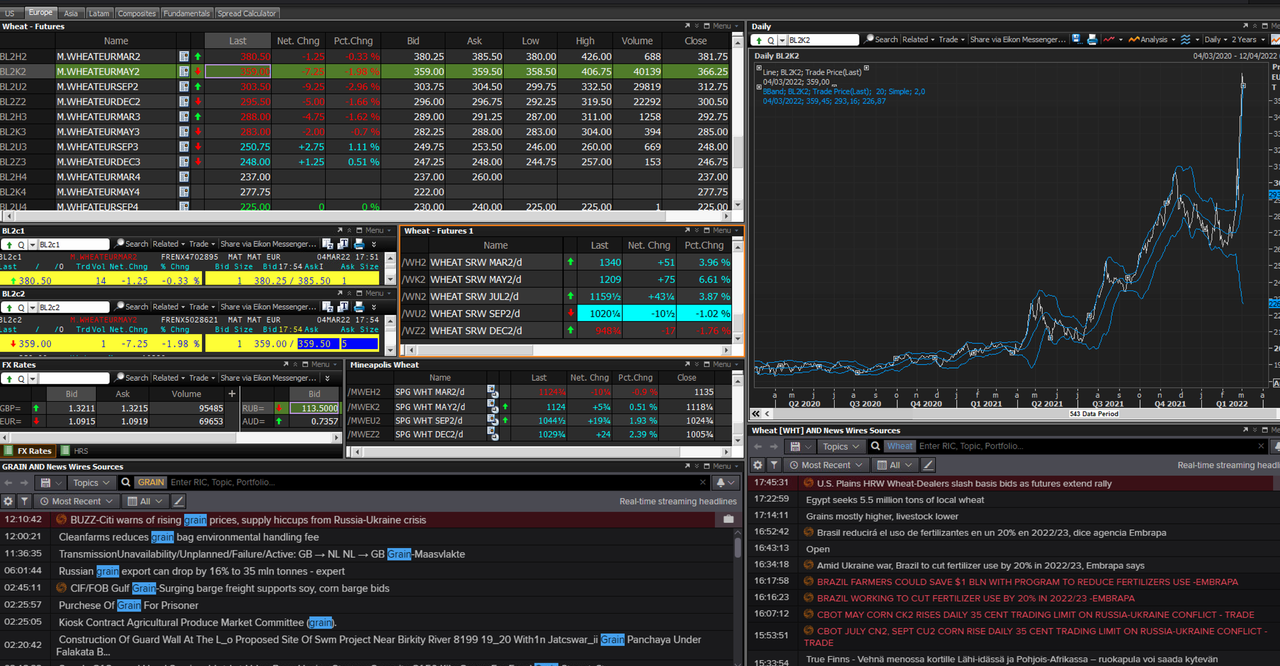The height and width of the screenshot is (666, 1280).
Task: Open the Spread Calculator tab
Action: click(x=247, y=13)
